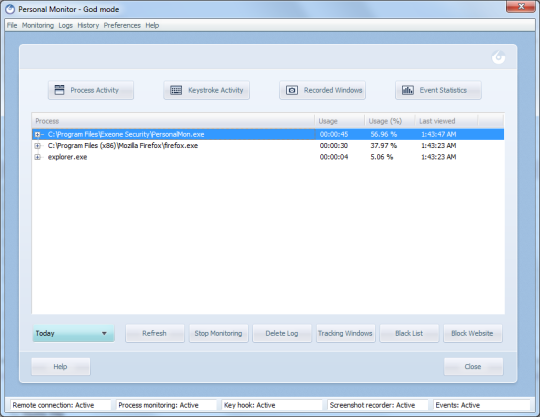
Task: Expand the firefox.exe process row
Action: (x=37, y=146)
